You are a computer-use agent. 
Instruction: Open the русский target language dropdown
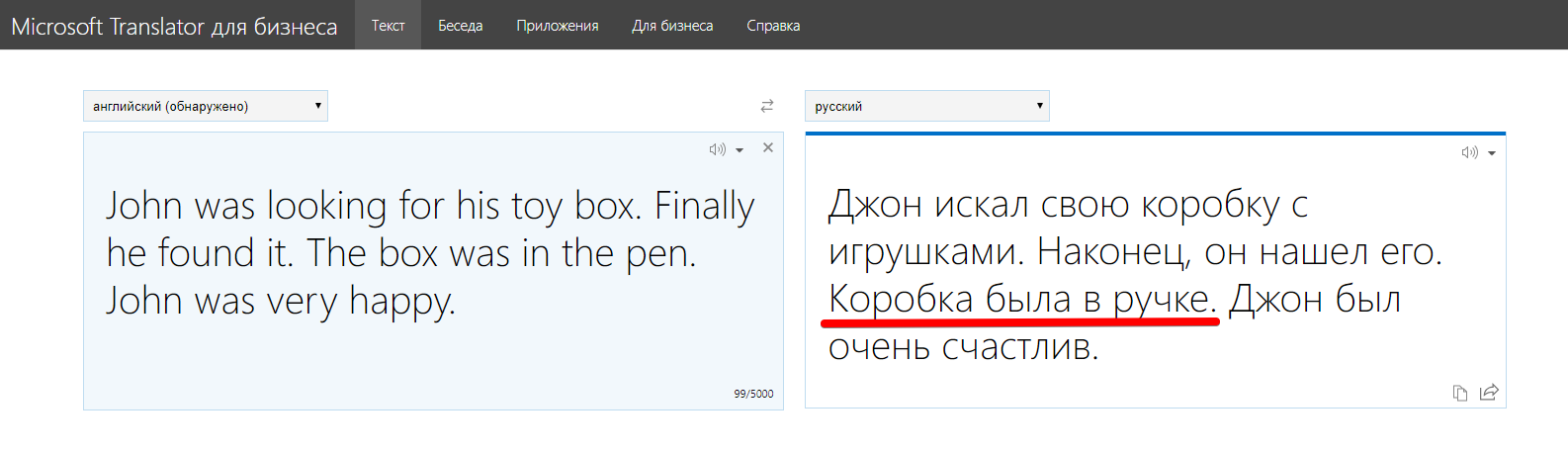(927, 106)
